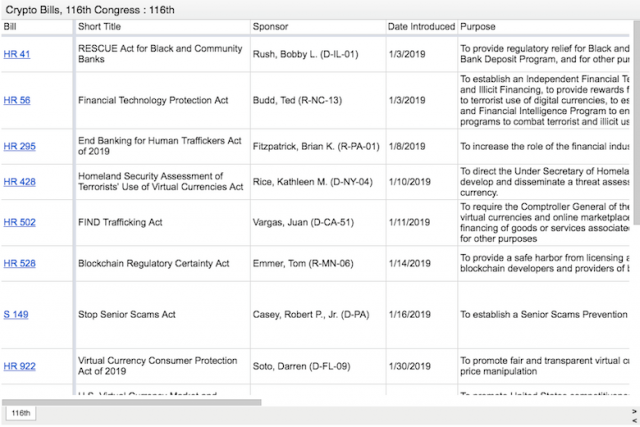Open the HR 295 bill link
This screenshot has width=640, height=427.
[20, 146]
